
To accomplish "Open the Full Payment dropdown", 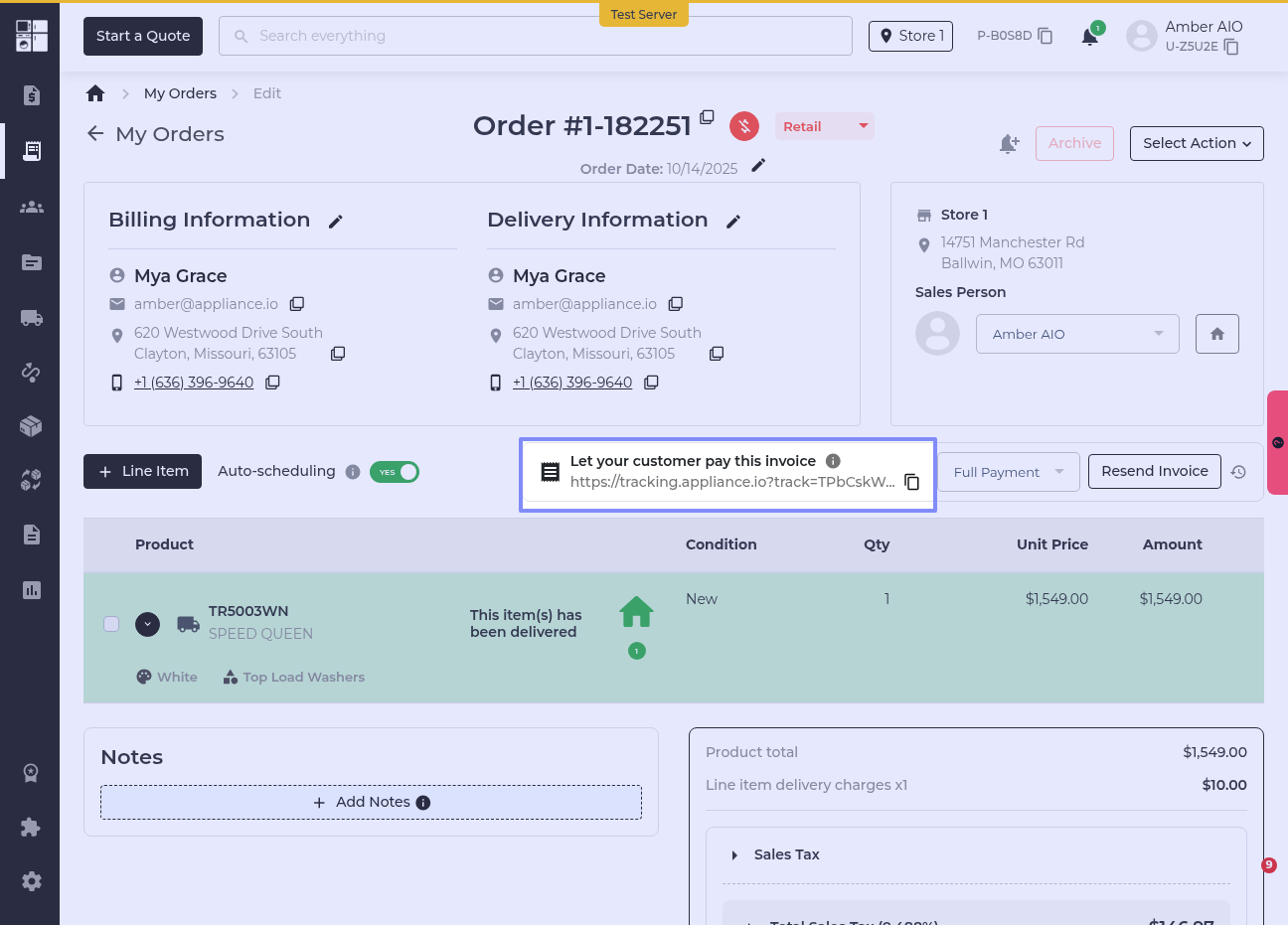I will click(x=1008, y=472).
